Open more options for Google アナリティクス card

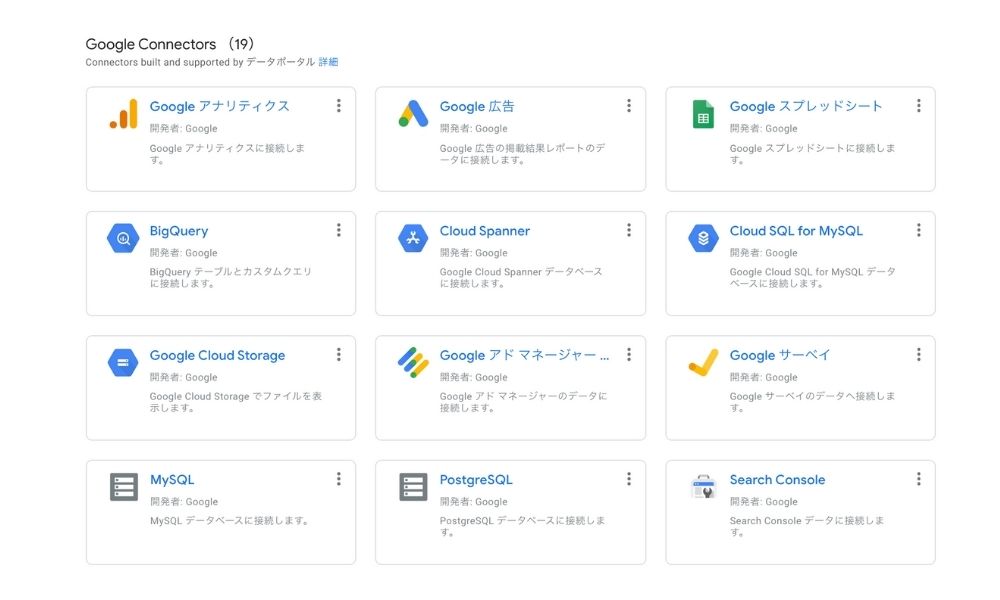point(339,106)
